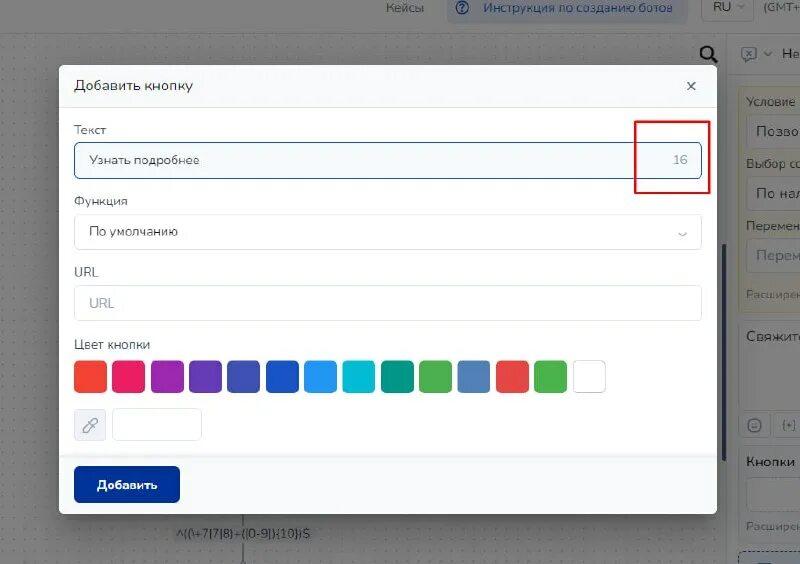Open the Кейсы menu item

(x=405, y=8)
